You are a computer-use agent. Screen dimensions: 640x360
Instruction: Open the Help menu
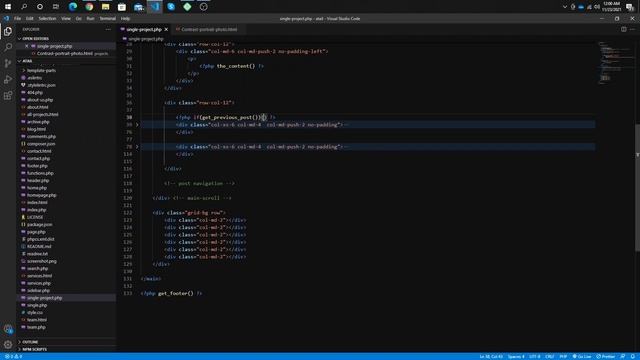pos(125,18)
